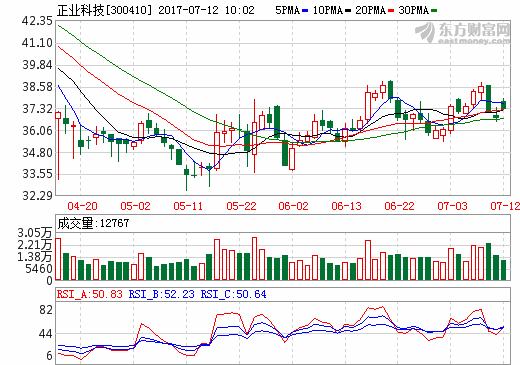This screenshot has height=365, width=520.
Task: Select the 05-02 date label
Action: pyautogui.click(x=135, y=206)
